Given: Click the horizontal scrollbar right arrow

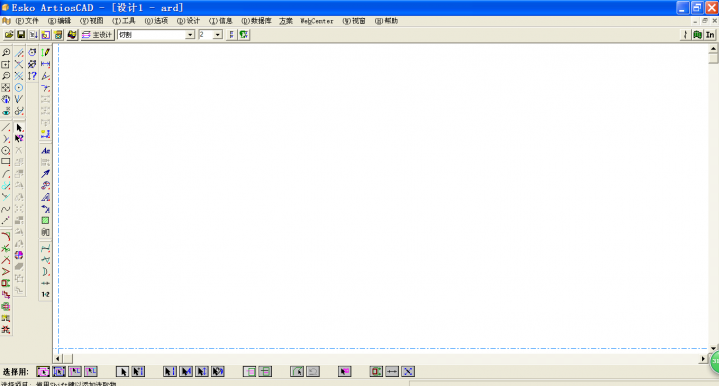Looking at the screenshot, I should pos(703,358).
